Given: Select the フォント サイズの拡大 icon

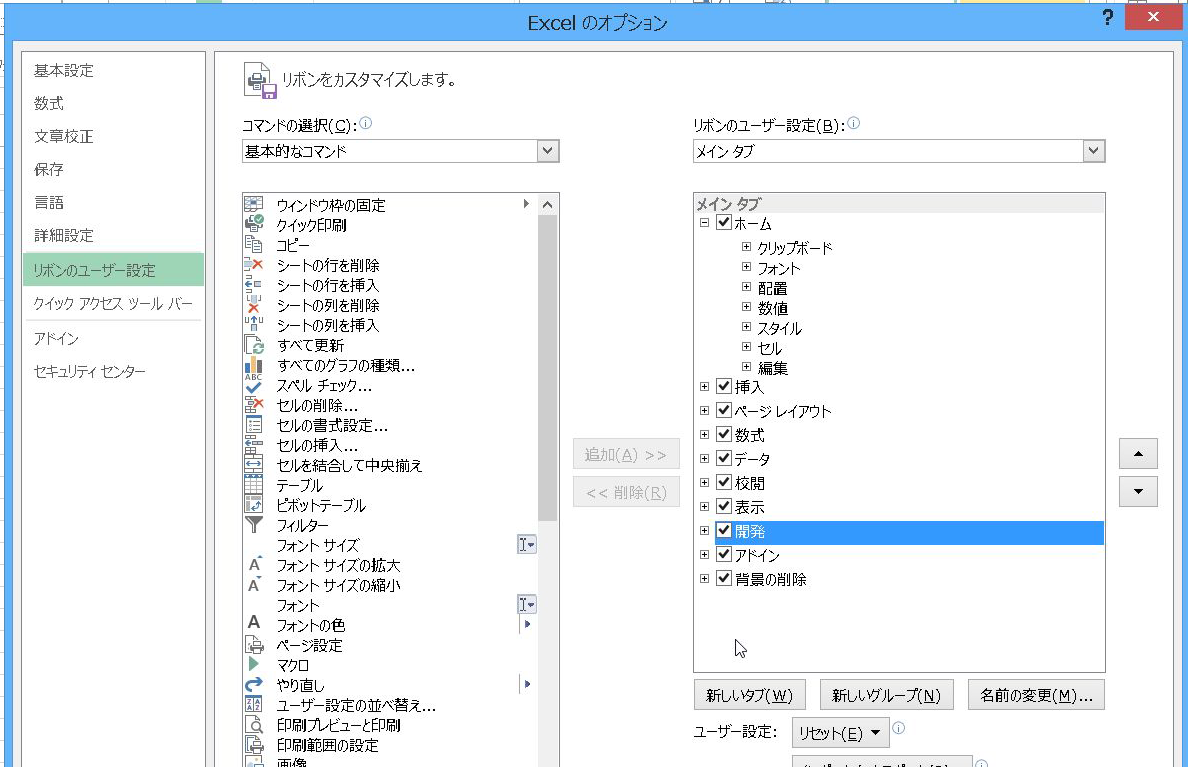Looking at the screenshot, I should [253, 565].
